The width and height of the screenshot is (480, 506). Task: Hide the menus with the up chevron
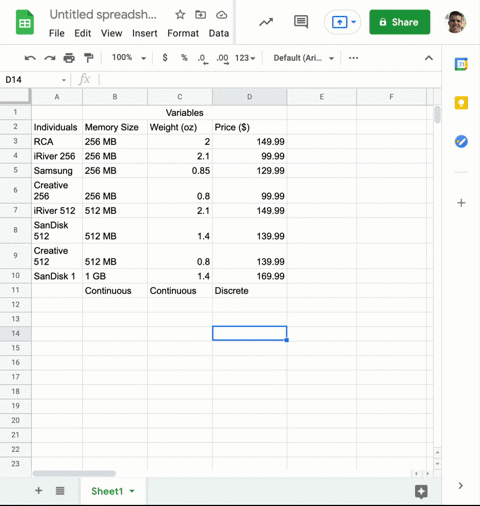click(429, 58)
